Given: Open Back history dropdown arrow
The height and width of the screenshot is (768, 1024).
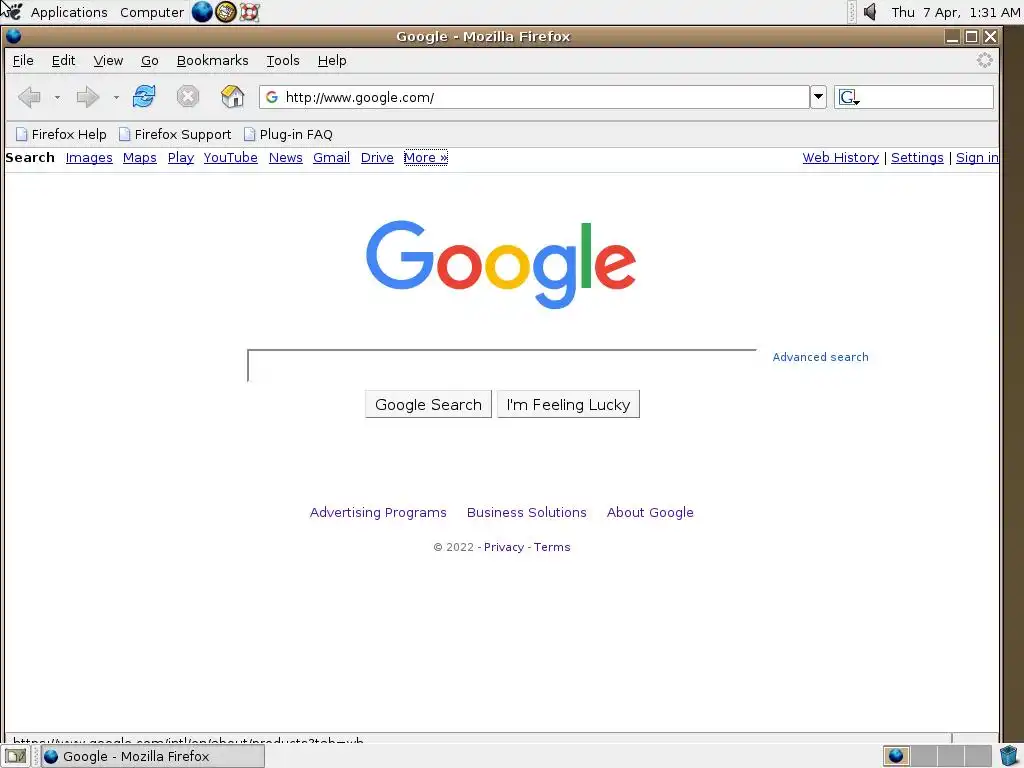Looking at the screenshot, I should click(57, 97).
